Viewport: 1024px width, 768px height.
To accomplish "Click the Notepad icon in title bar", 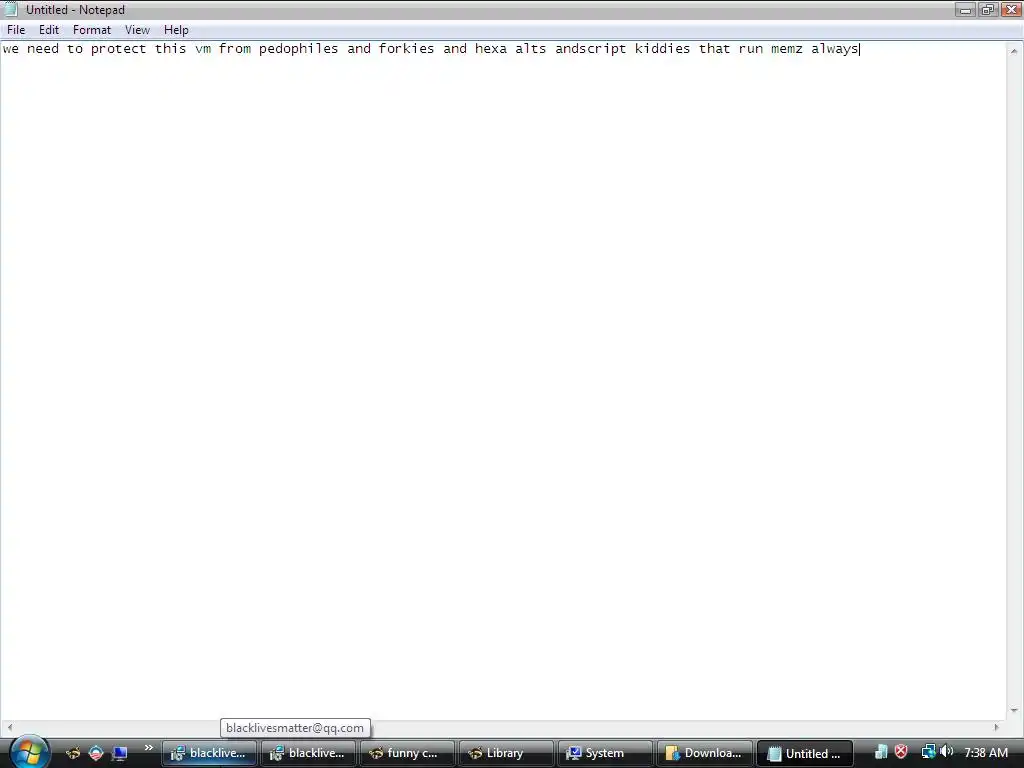I will (11, 9).
